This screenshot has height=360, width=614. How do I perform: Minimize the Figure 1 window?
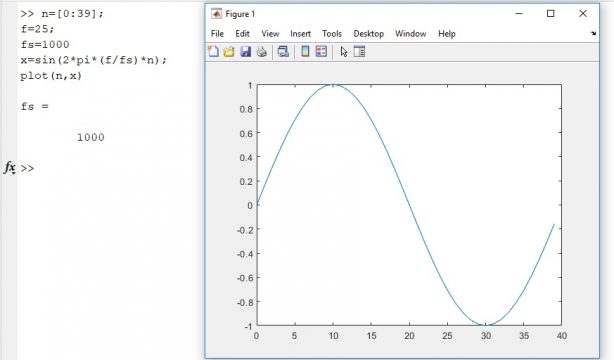coord(519,14)
